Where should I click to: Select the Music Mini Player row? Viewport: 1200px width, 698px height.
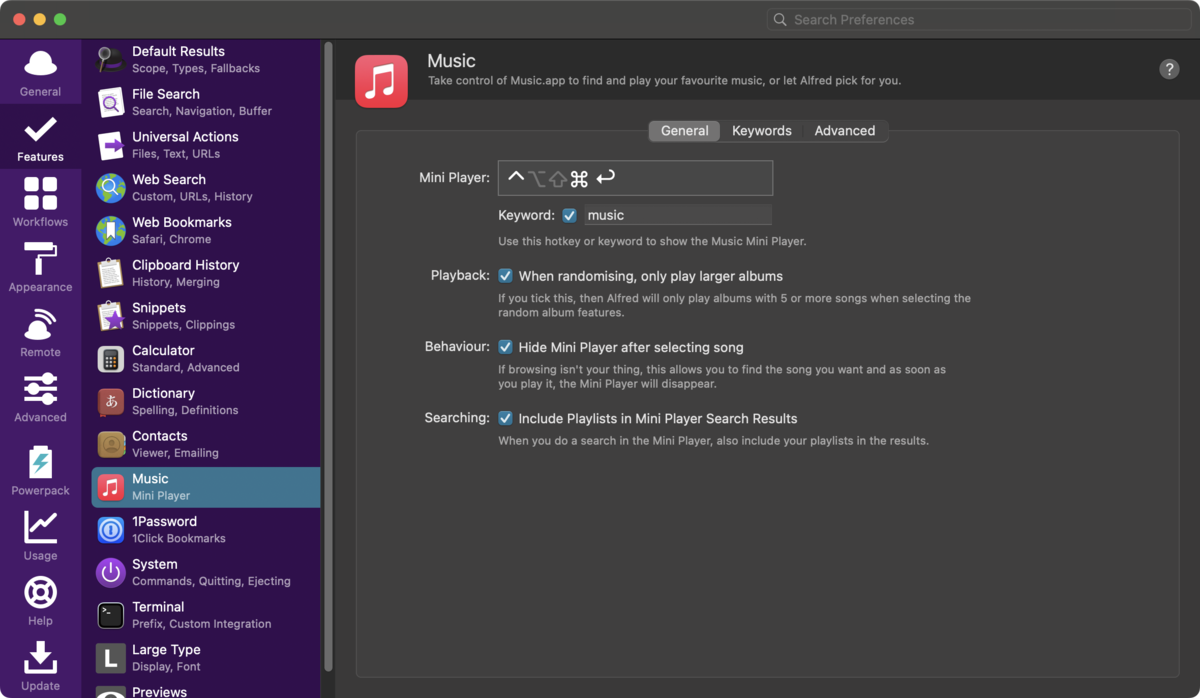pyautogui.click(x=206, y=487)
